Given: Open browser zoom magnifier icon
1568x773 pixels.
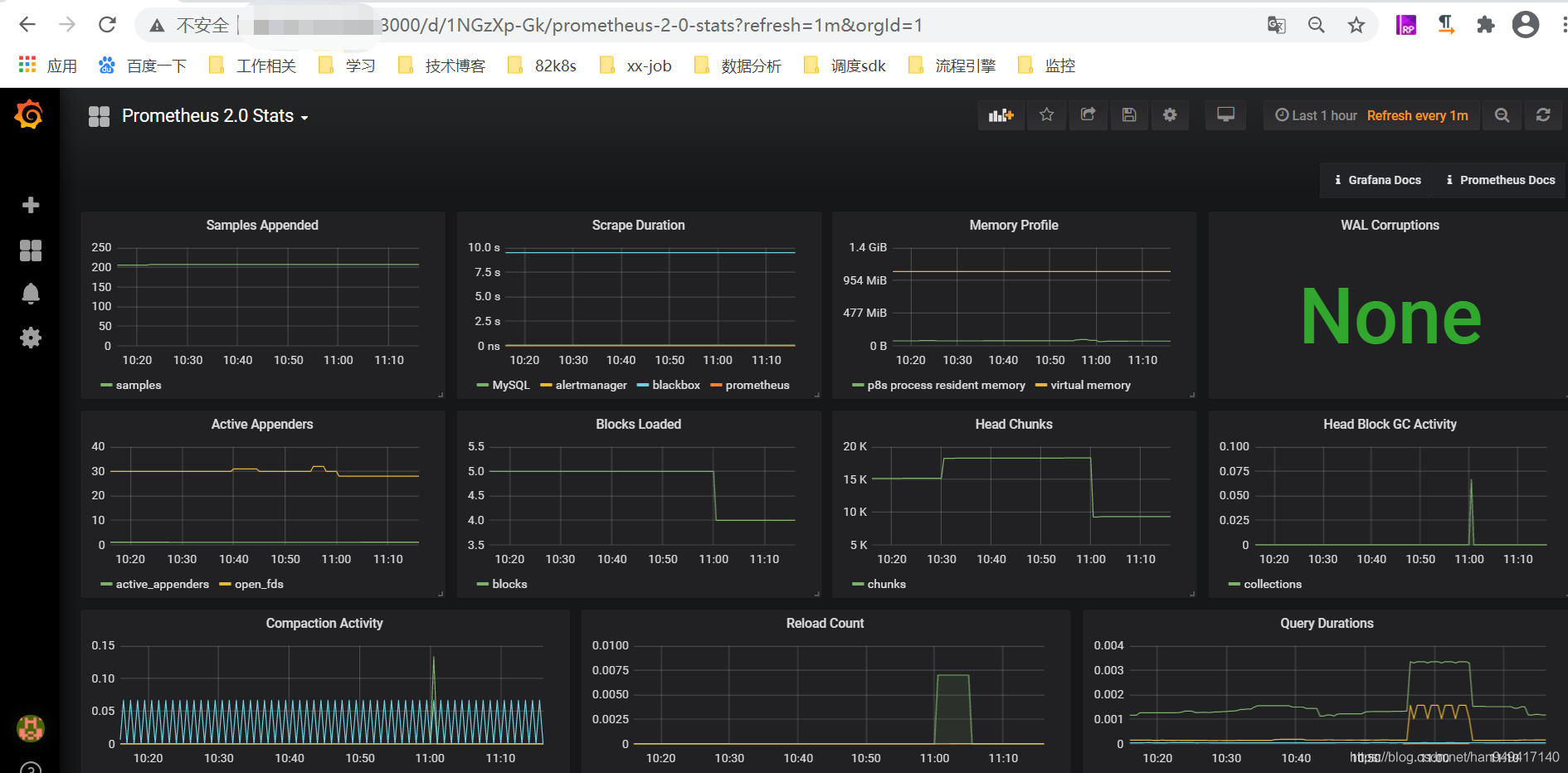Looking at the screenshot, I should tap(1317, 25).
